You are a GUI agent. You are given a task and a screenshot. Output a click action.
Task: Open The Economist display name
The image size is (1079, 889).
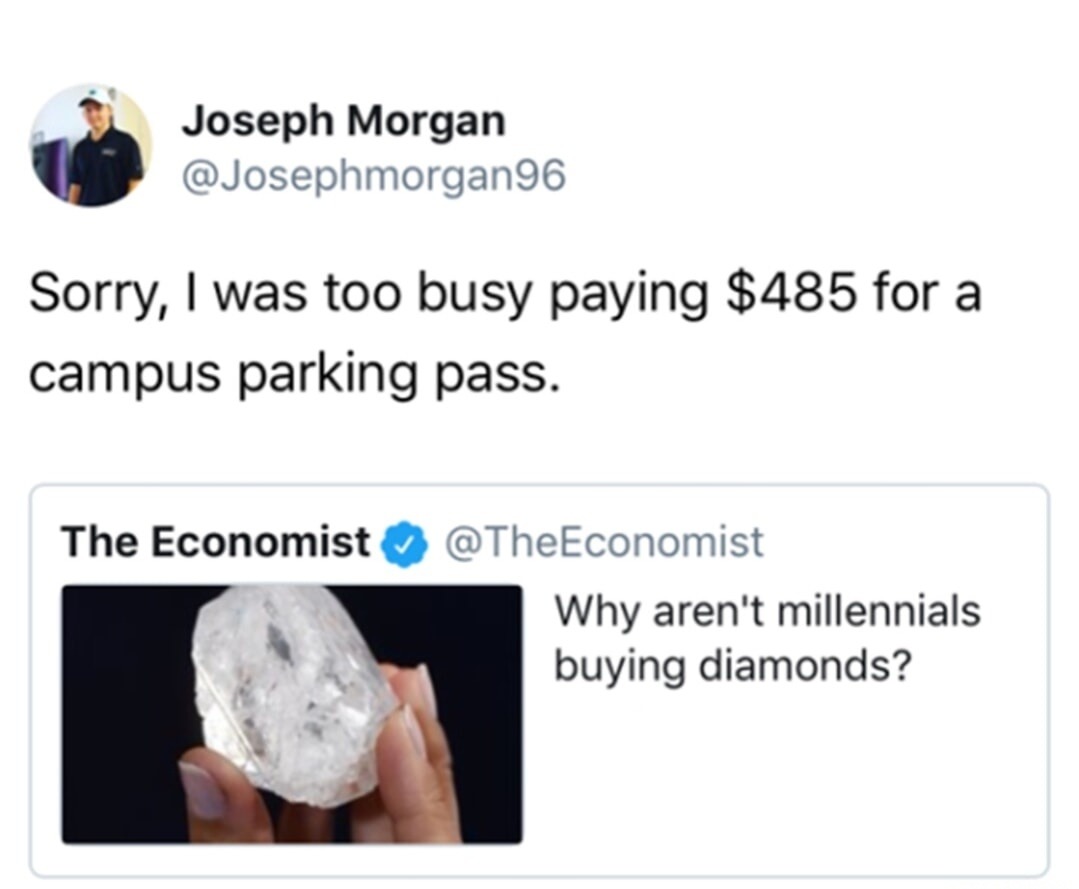tap(220, 542)
